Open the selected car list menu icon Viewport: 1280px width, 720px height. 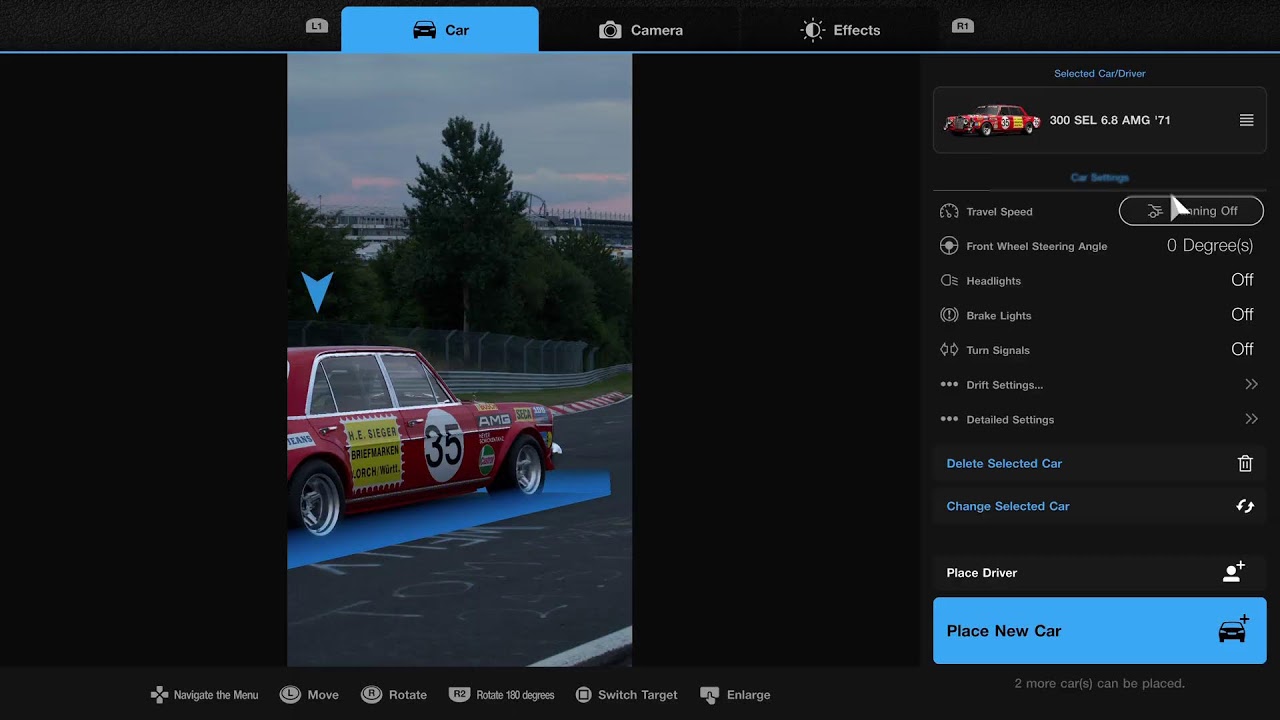(x=1246, y=120)
